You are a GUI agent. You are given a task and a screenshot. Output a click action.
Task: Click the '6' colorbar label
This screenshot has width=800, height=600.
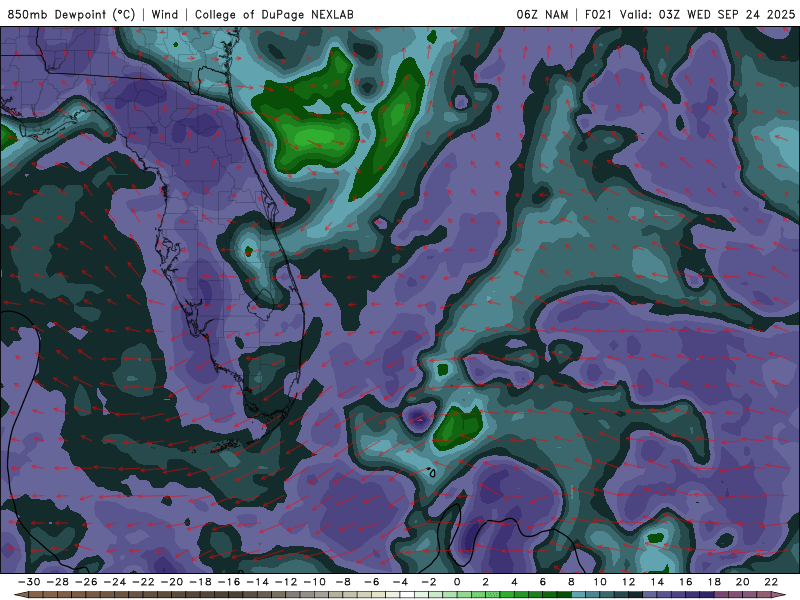pos(543,582)
